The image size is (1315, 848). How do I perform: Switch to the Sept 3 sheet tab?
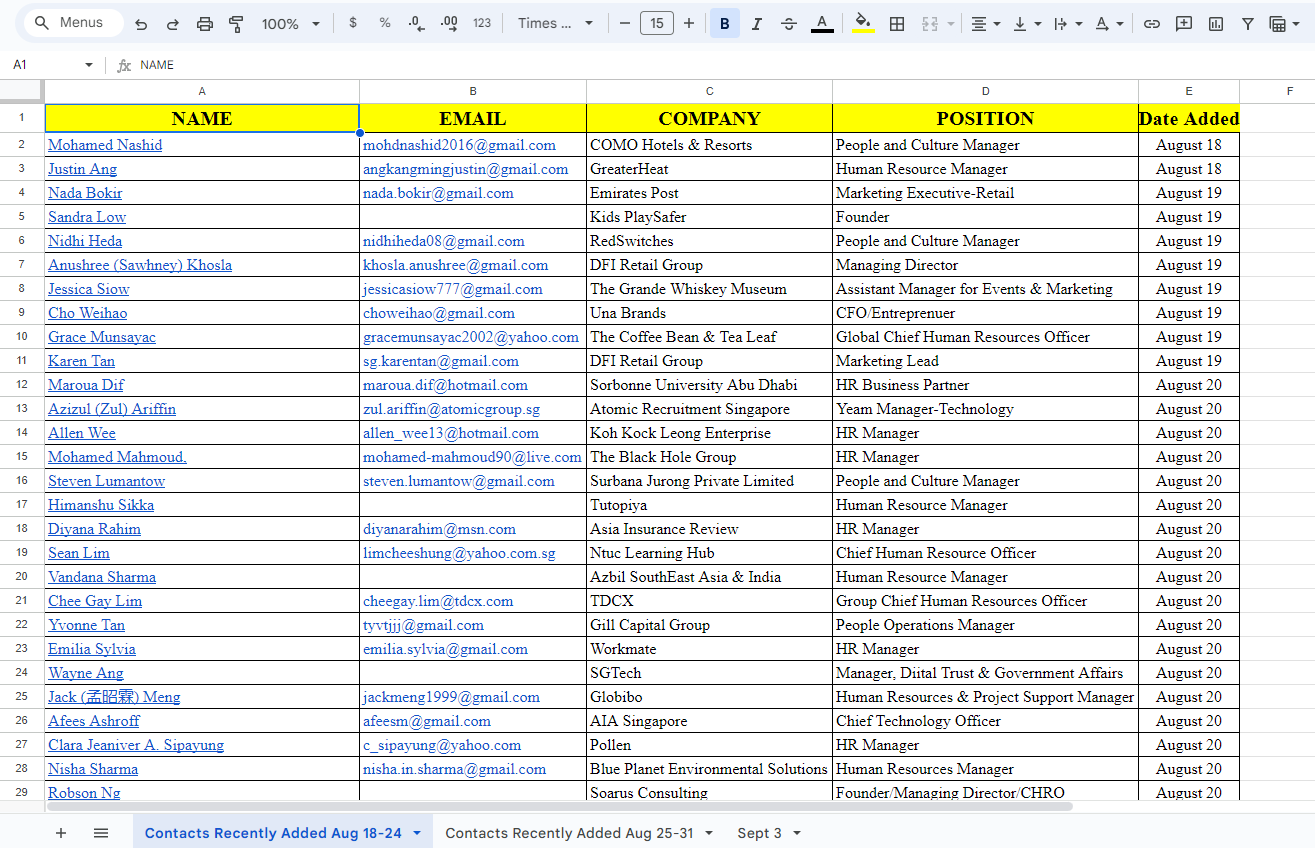(x=759, y=833)
